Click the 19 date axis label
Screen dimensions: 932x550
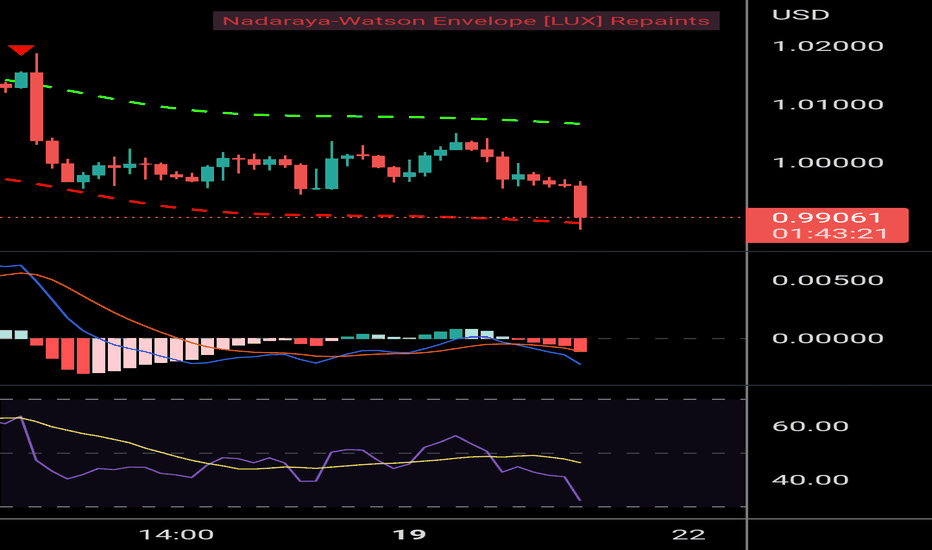tap(410, 535)
